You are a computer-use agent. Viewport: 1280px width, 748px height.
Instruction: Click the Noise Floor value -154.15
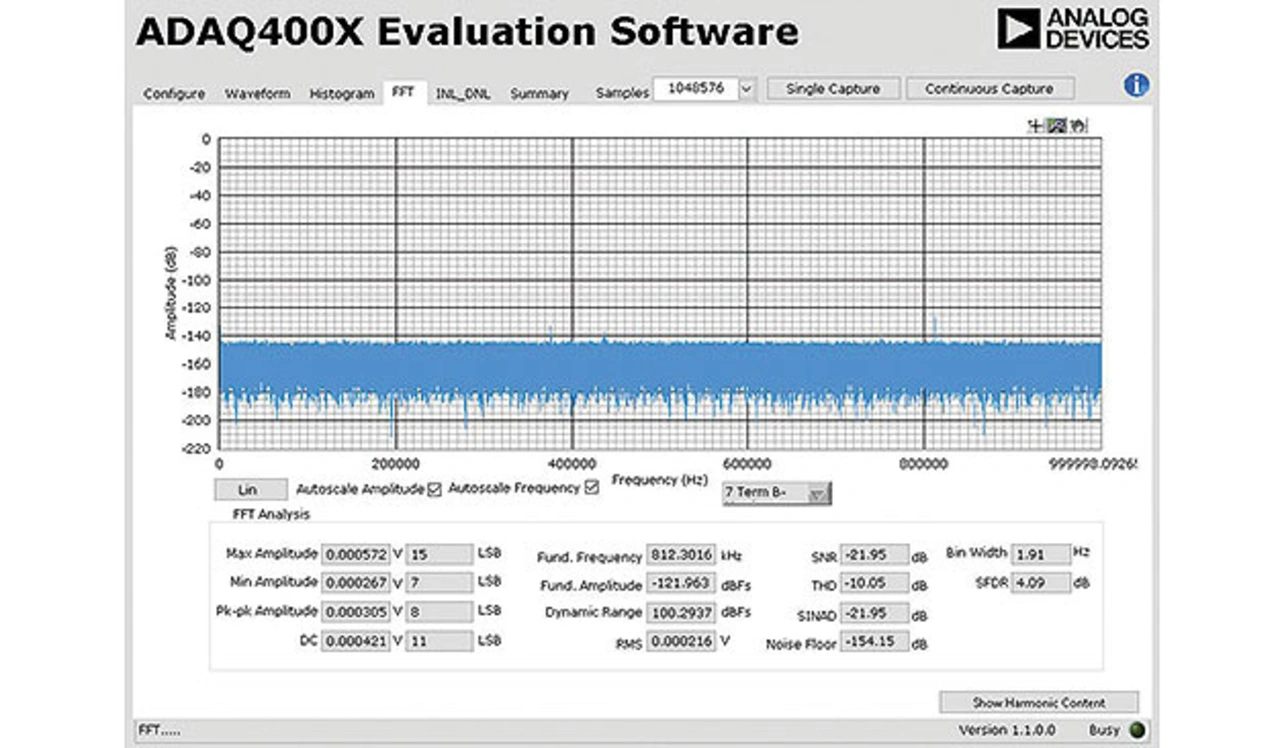tap(874, 642)
